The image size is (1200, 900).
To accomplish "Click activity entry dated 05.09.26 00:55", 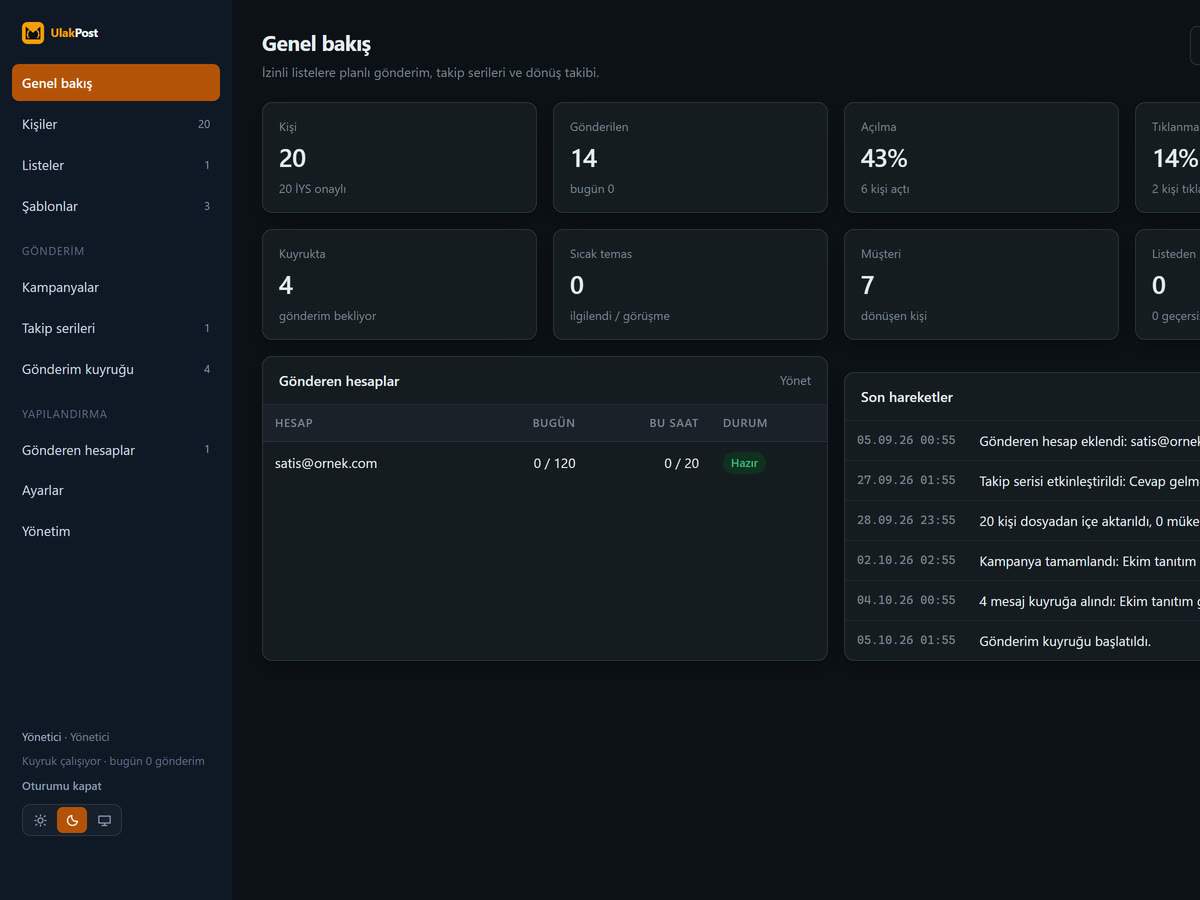I will (x=1022, y=440).
